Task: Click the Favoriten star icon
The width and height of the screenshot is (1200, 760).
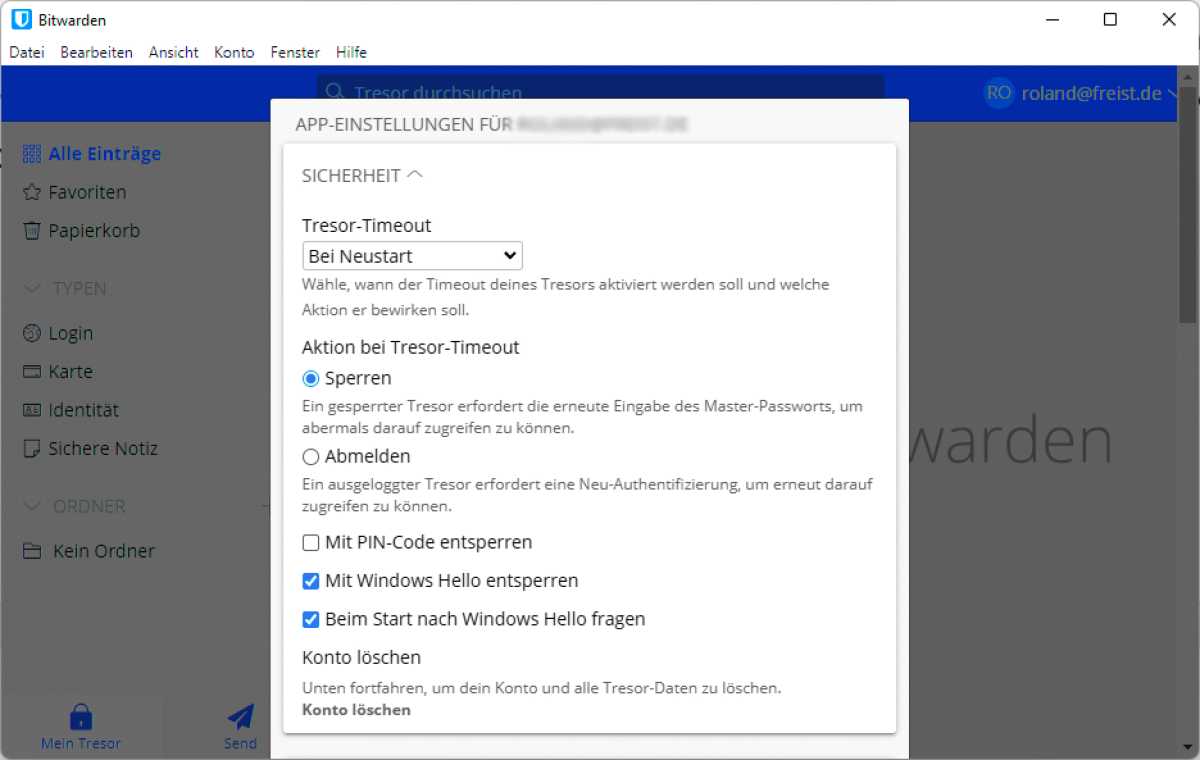Action: coord(32,192)
